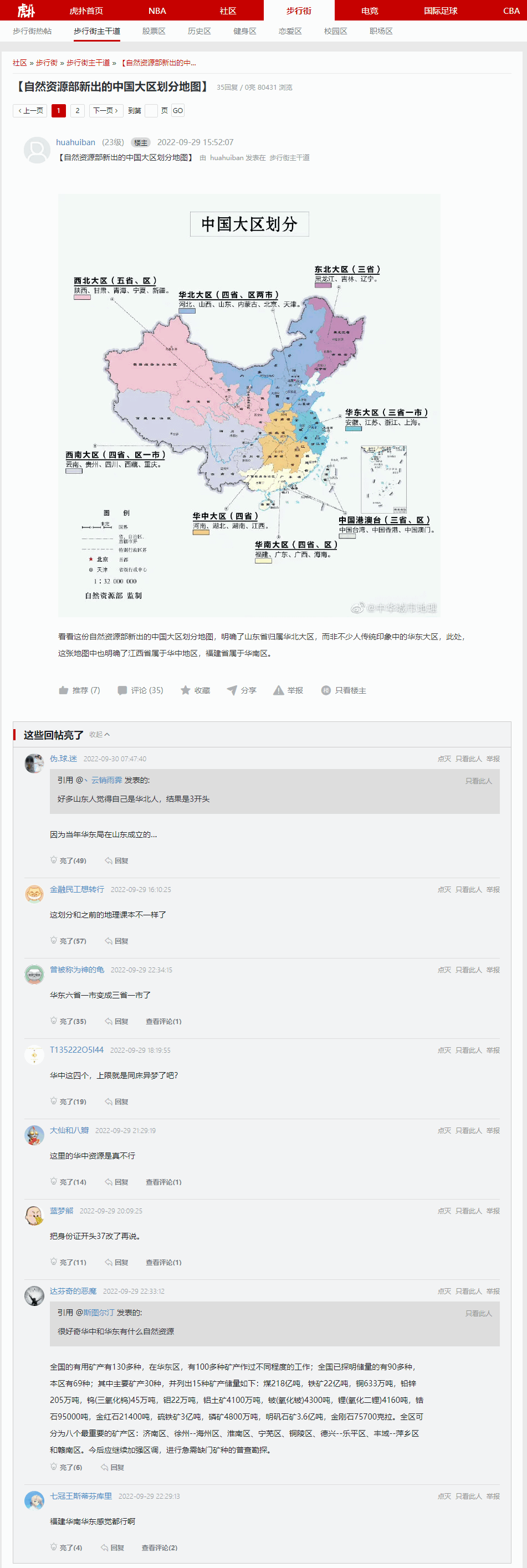Click the 举报 warning triangle icon
Image resolution: width=527 pixels, height=1568 pixels.
coord(278,690)
